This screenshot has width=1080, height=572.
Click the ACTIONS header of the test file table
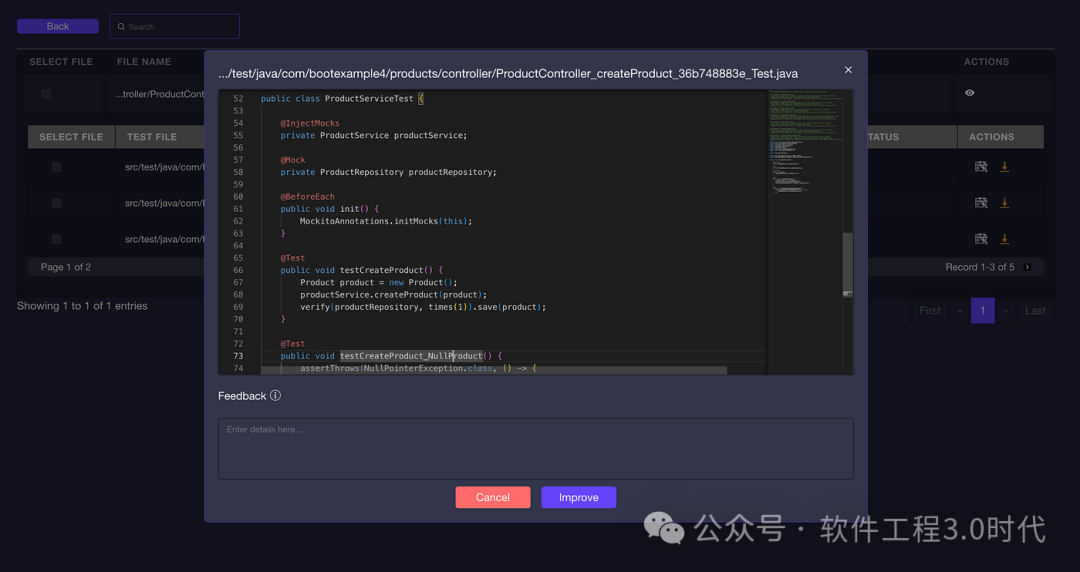pos(991,136)
